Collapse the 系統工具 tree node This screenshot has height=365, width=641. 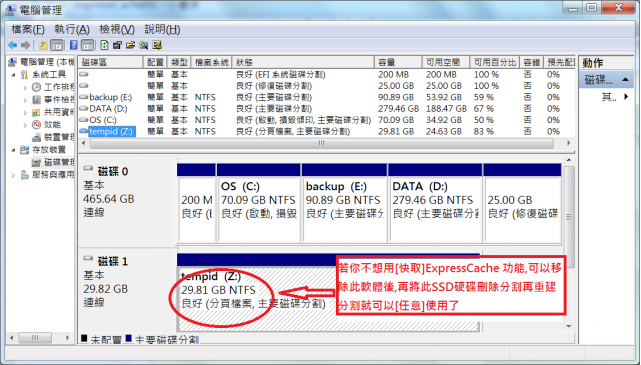point(13,75)
